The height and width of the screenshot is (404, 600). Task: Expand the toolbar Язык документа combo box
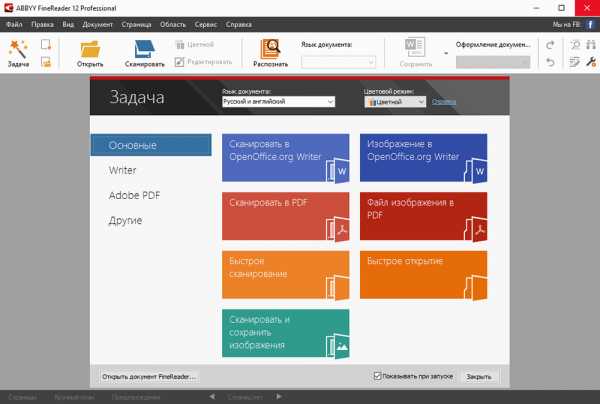click(x=338, y=62)
